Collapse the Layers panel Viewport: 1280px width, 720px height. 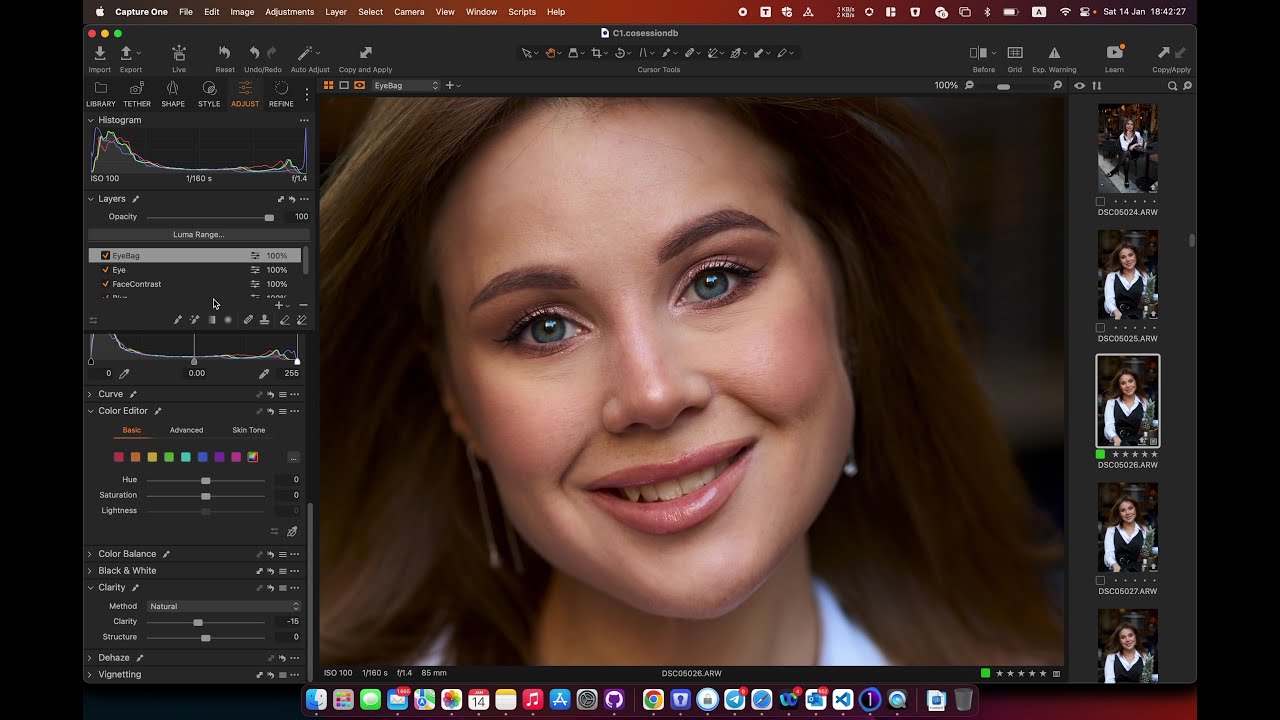click(x=90, y=199)
